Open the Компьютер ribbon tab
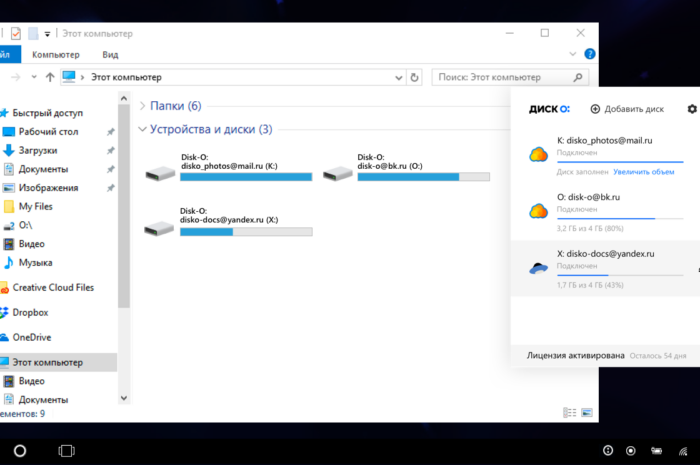The width and height of the screenshot is (700, 465). pos(56,54)
